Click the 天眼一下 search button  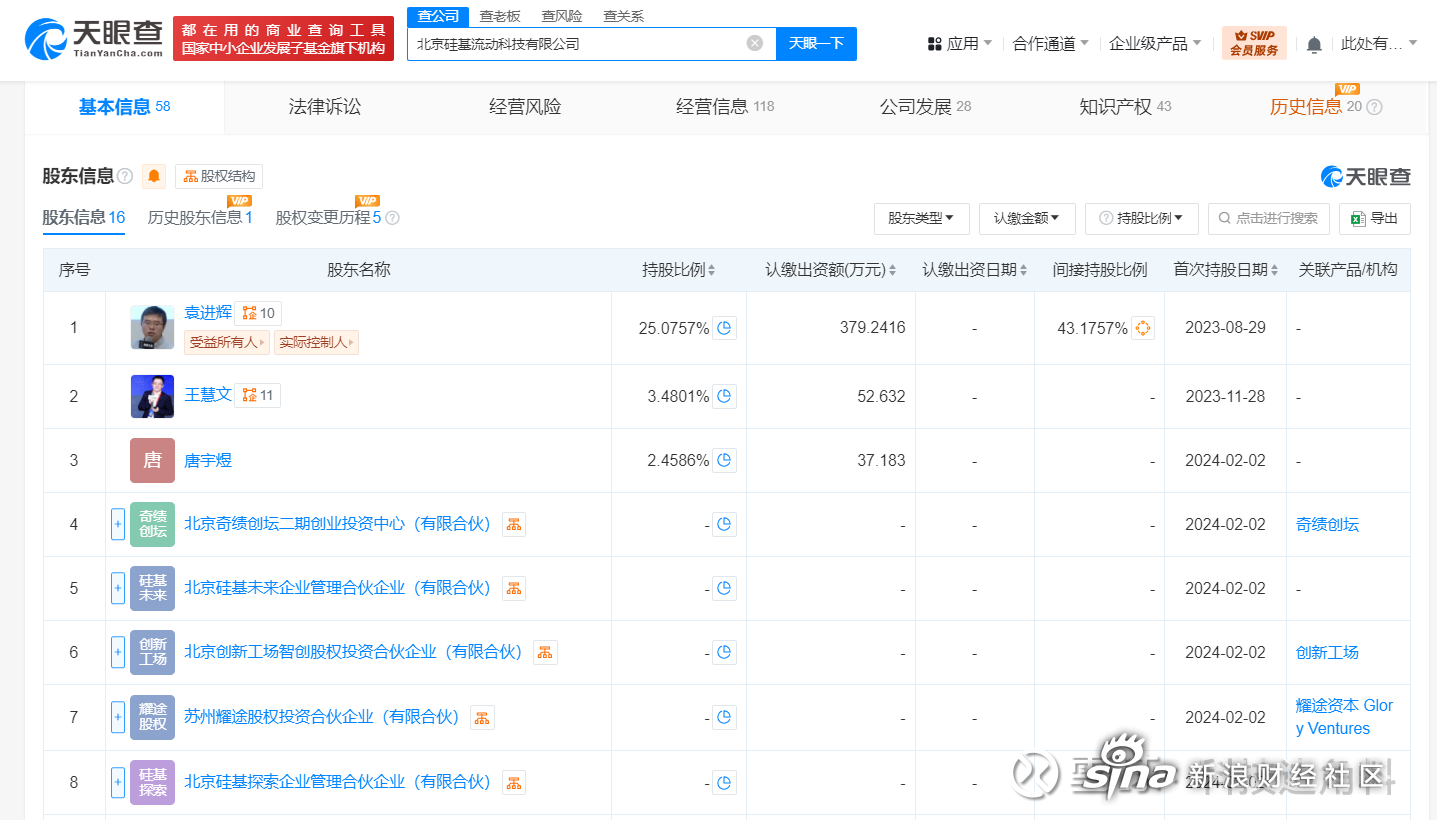pyautogui.click(x=817, y=44)
